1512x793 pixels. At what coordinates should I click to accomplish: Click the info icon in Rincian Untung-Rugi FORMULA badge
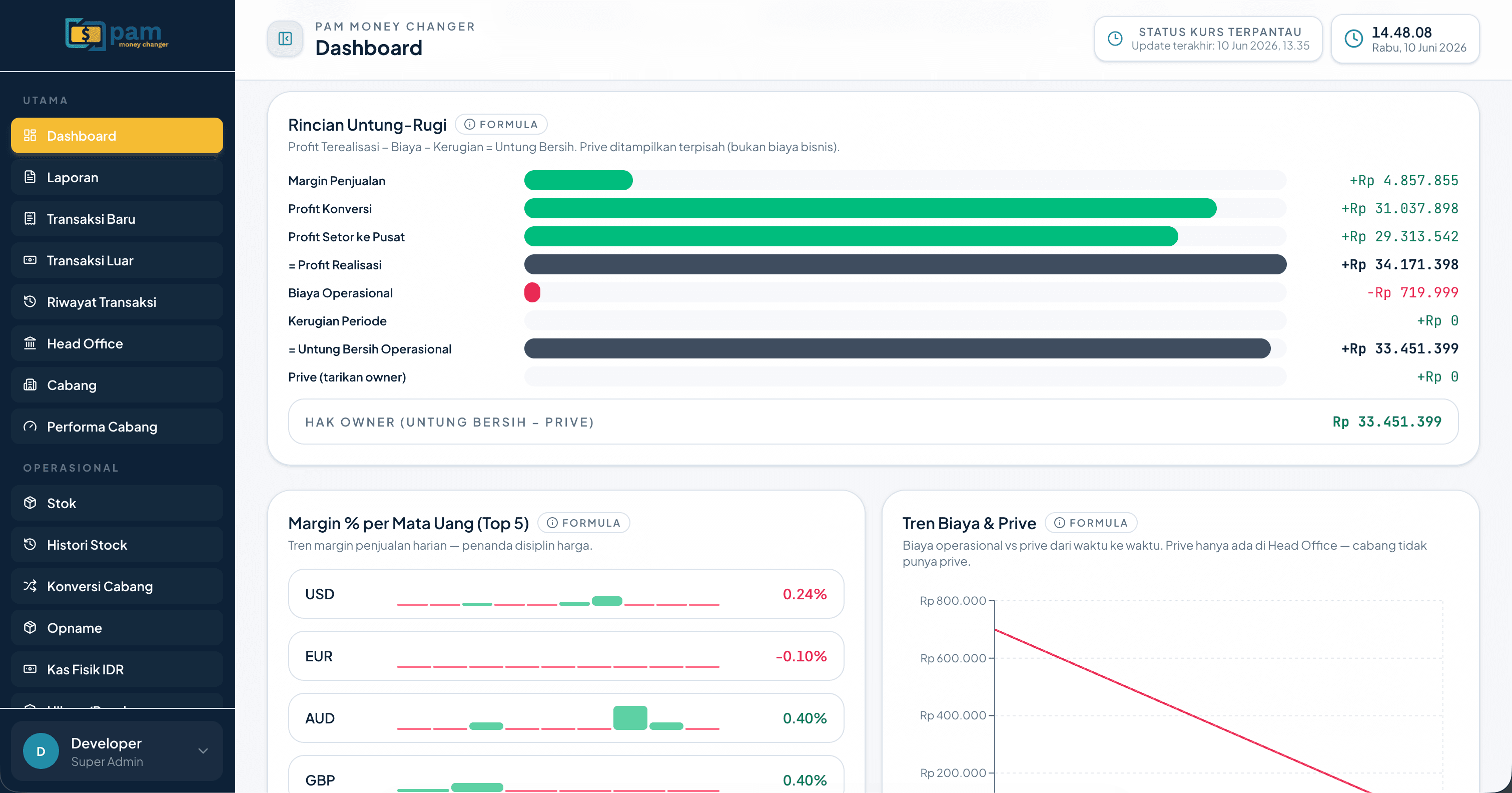point(470,125)
